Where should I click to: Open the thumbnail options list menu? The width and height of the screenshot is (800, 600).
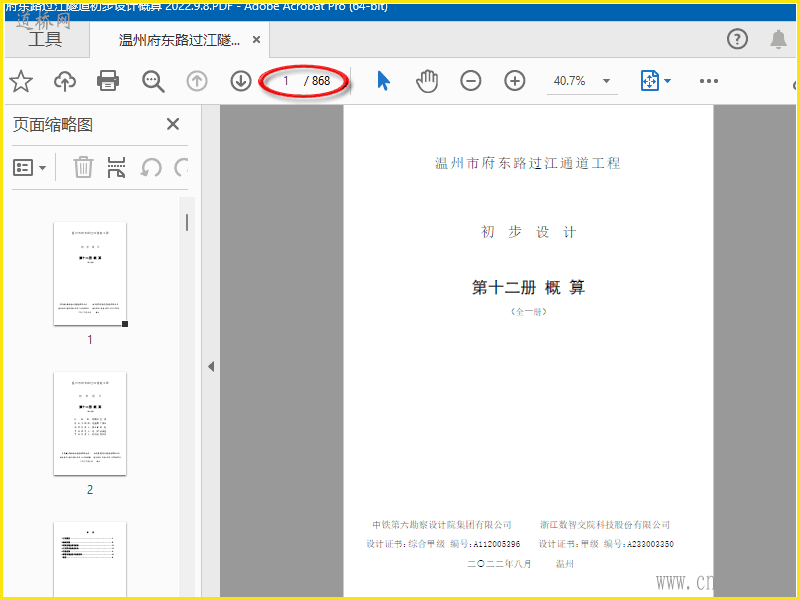pyautogui.click(x=29, y=167)
